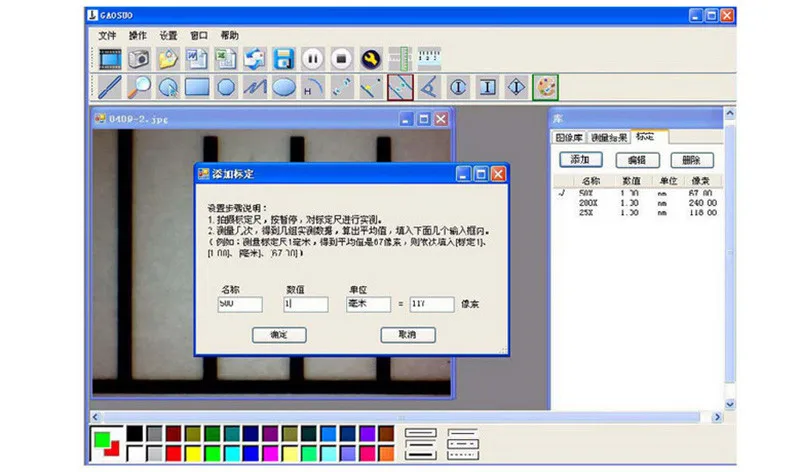
Task: Select the magnifying glass zoom tool
Action: click(x=139, y=87)
